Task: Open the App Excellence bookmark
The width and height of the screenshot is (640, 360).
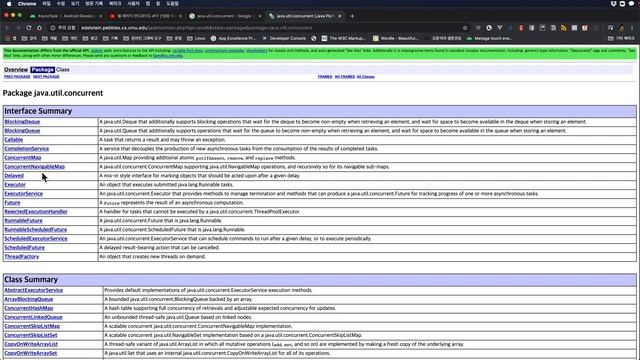Action: click(233, 38)
